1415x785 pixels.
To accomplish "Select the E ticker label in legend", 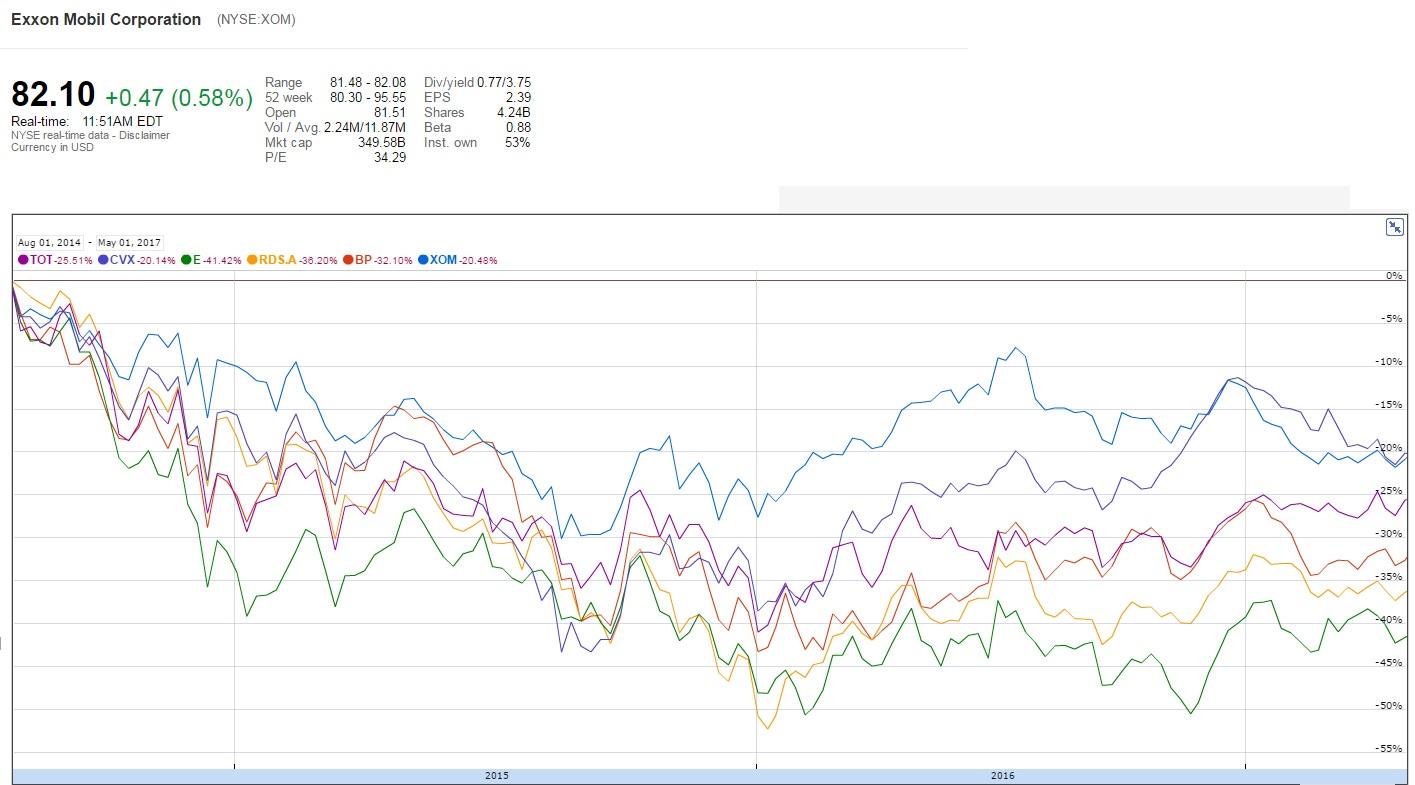I will [x=197, y=260].
